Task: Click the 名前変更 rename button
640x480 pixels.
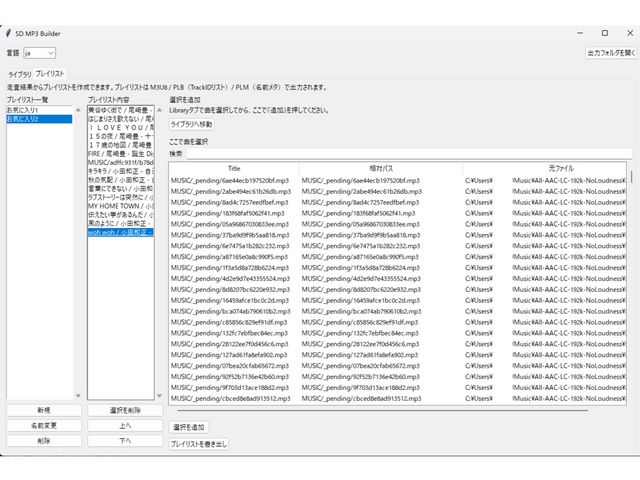Action: click(43, 425)
